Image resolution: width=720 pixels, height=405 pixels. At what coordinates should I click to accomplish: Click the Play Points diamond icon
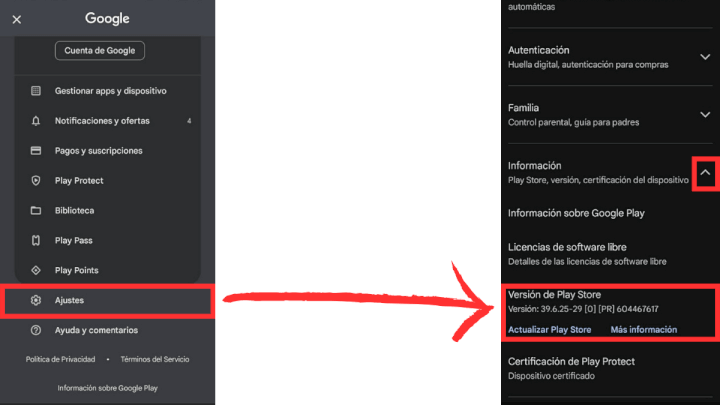(x=36, y=270)
